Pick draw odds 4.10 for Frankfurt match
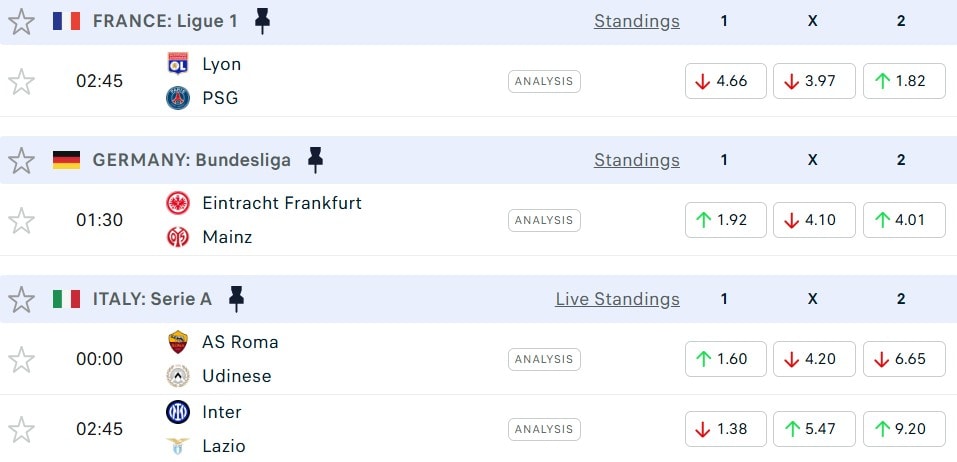The image size is (957, 462). pyautogui.click(x=814, y=220)
